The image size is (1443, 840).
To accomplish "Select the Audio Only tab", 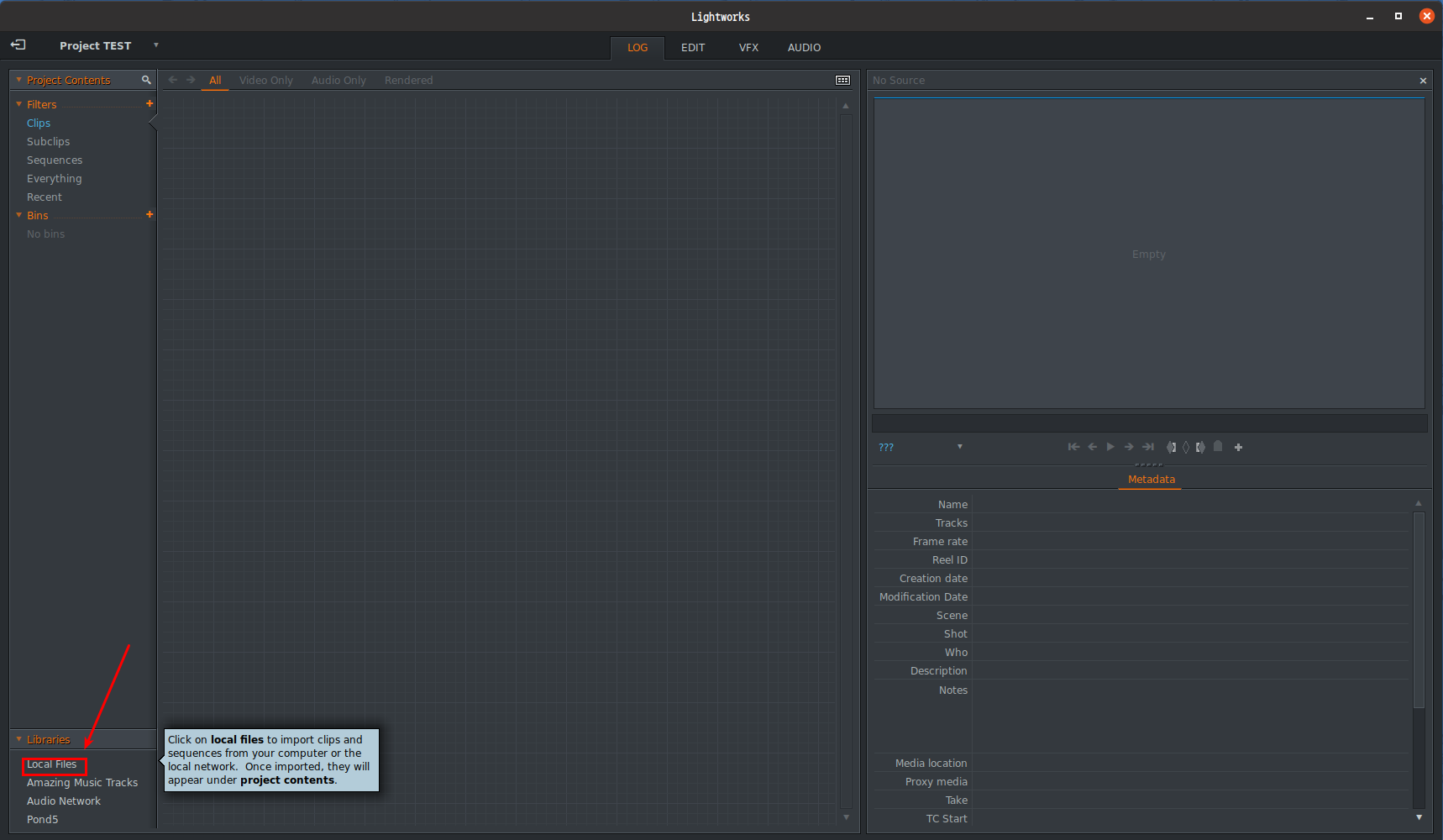I will point(338,80).
